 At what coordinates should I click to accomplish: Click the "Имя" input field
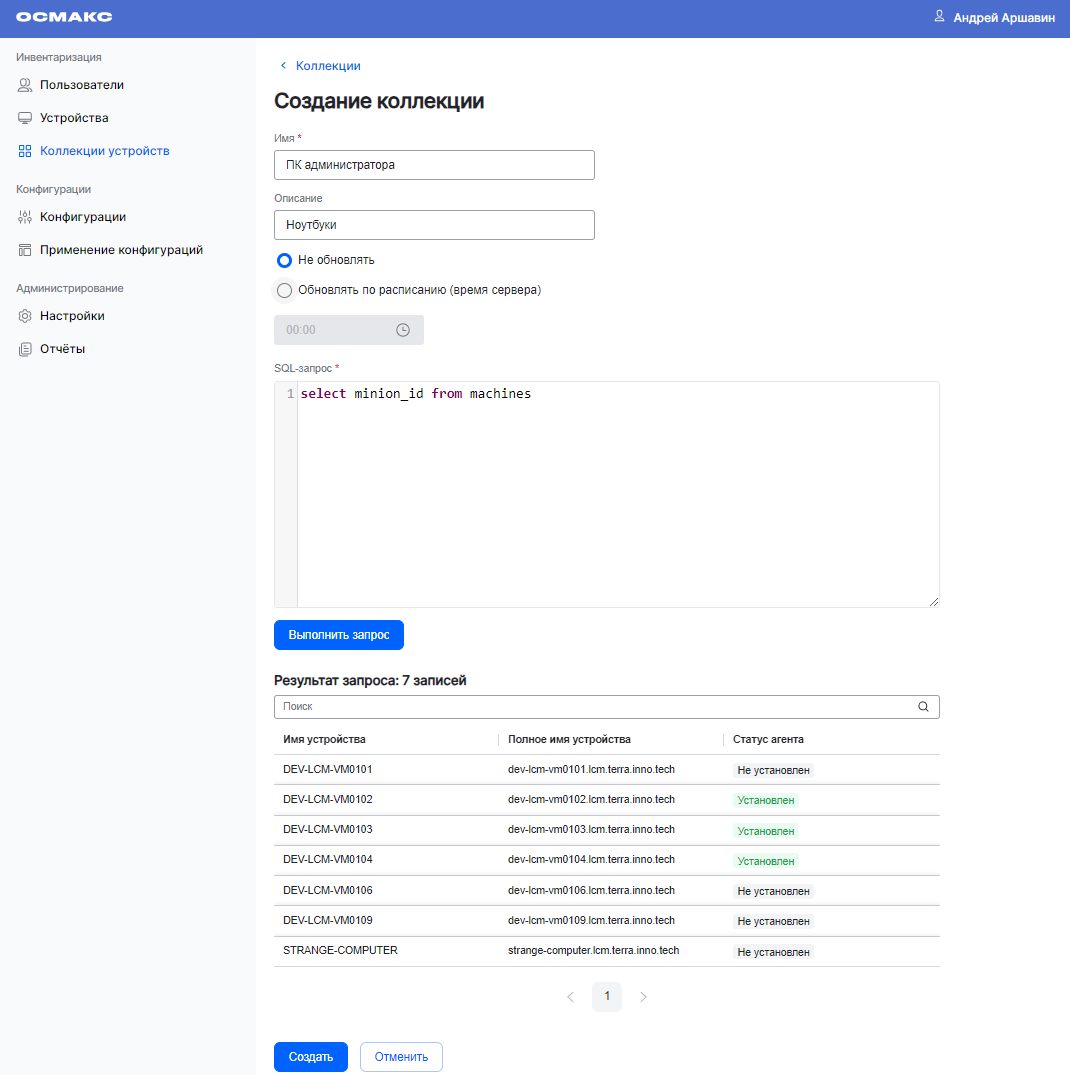coord(434,165)
